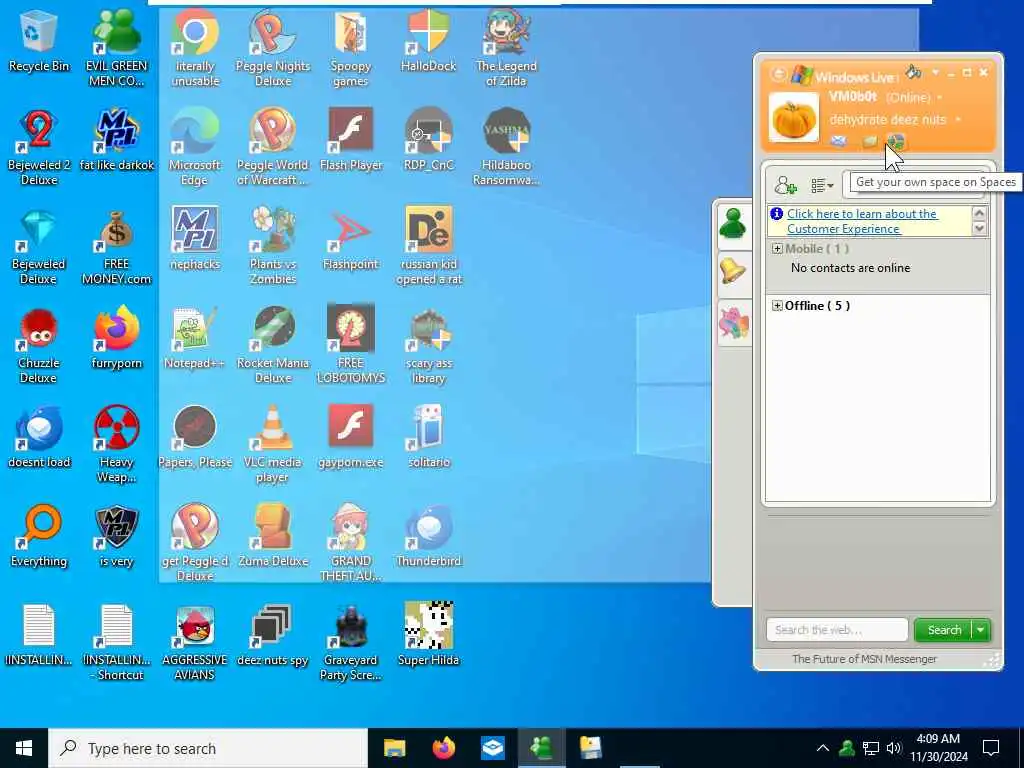Select the Everything search shortcut

[39, 536]
